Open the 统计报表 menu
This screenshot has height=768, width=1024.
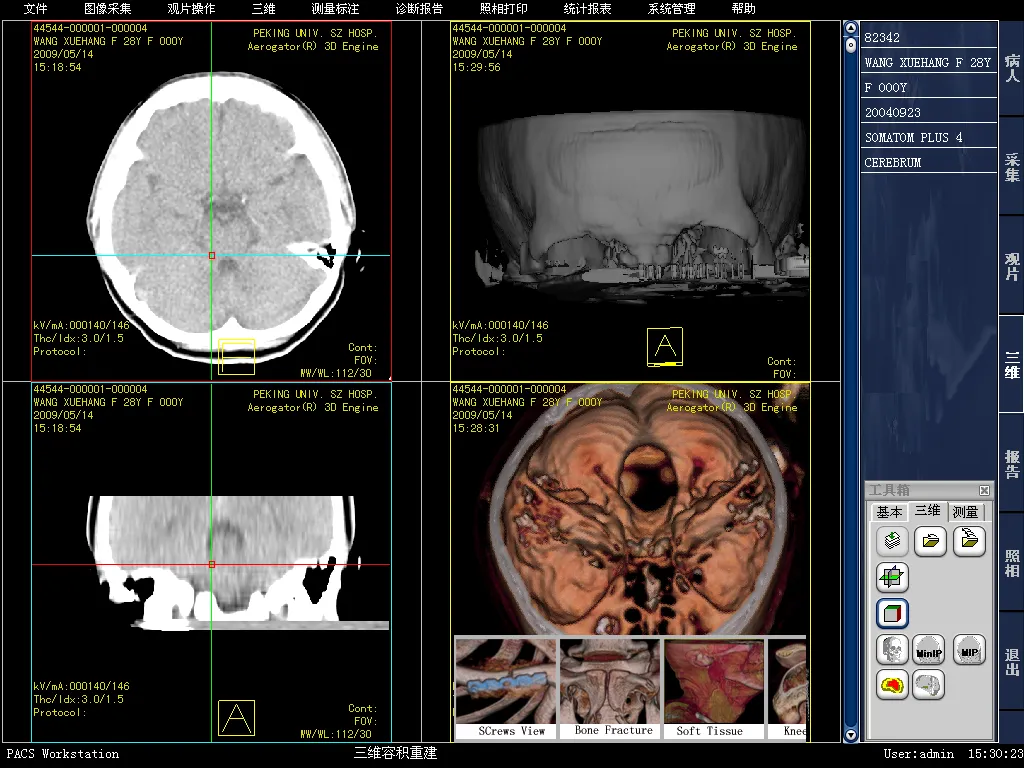pos(587,8)
